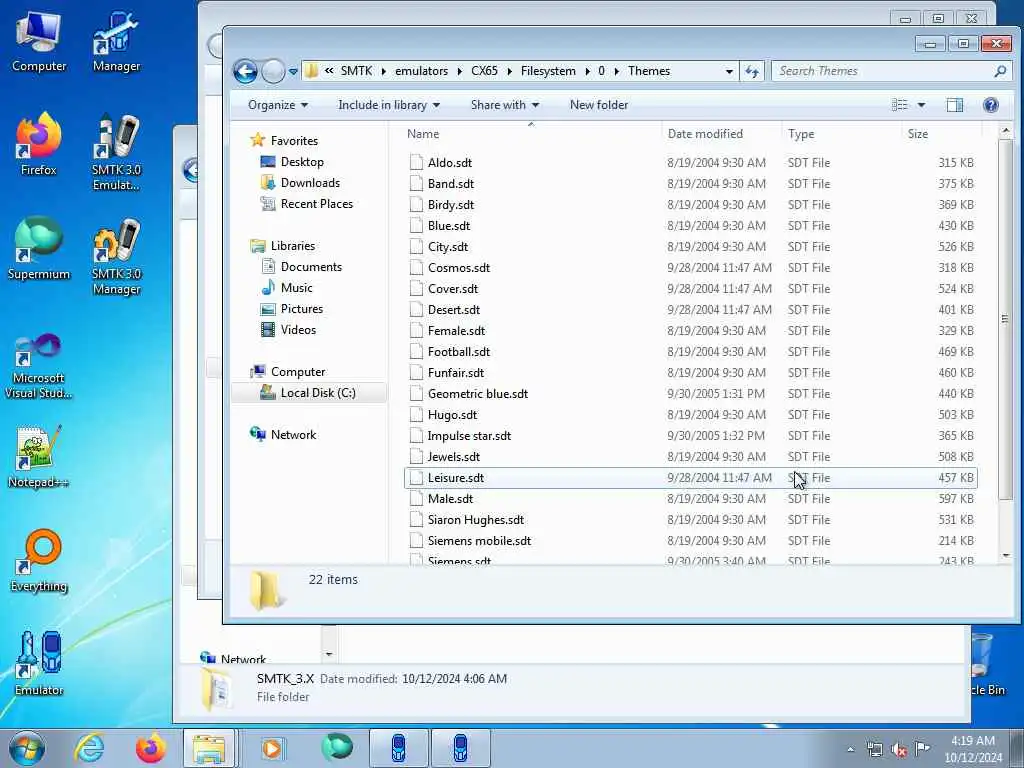
Task: Click the Windows Start button
Action: point(27,748)
